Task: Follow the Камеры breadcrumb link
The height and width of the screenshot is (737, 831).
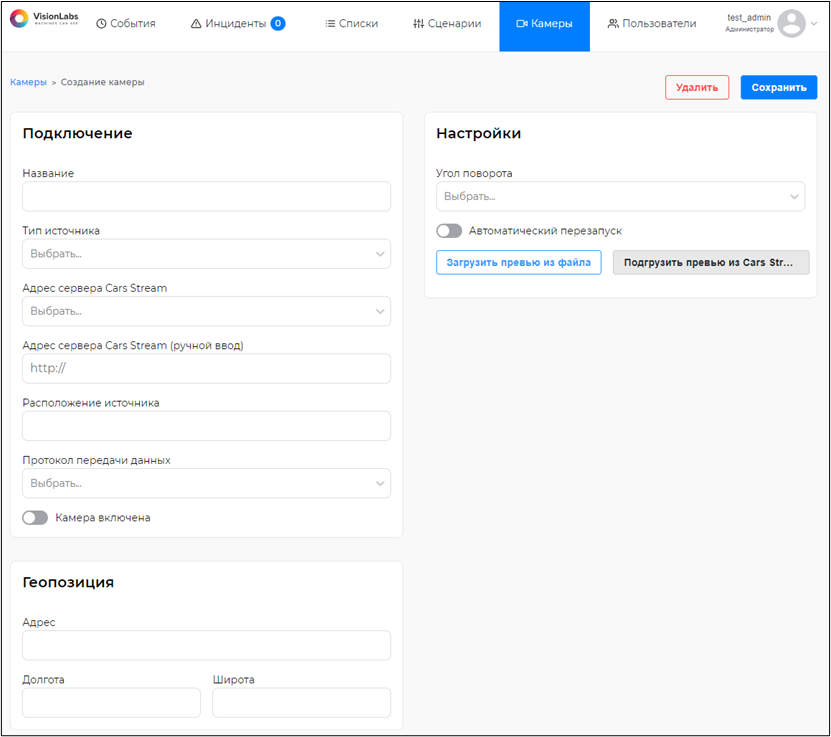Action: [x=29, y=82]
